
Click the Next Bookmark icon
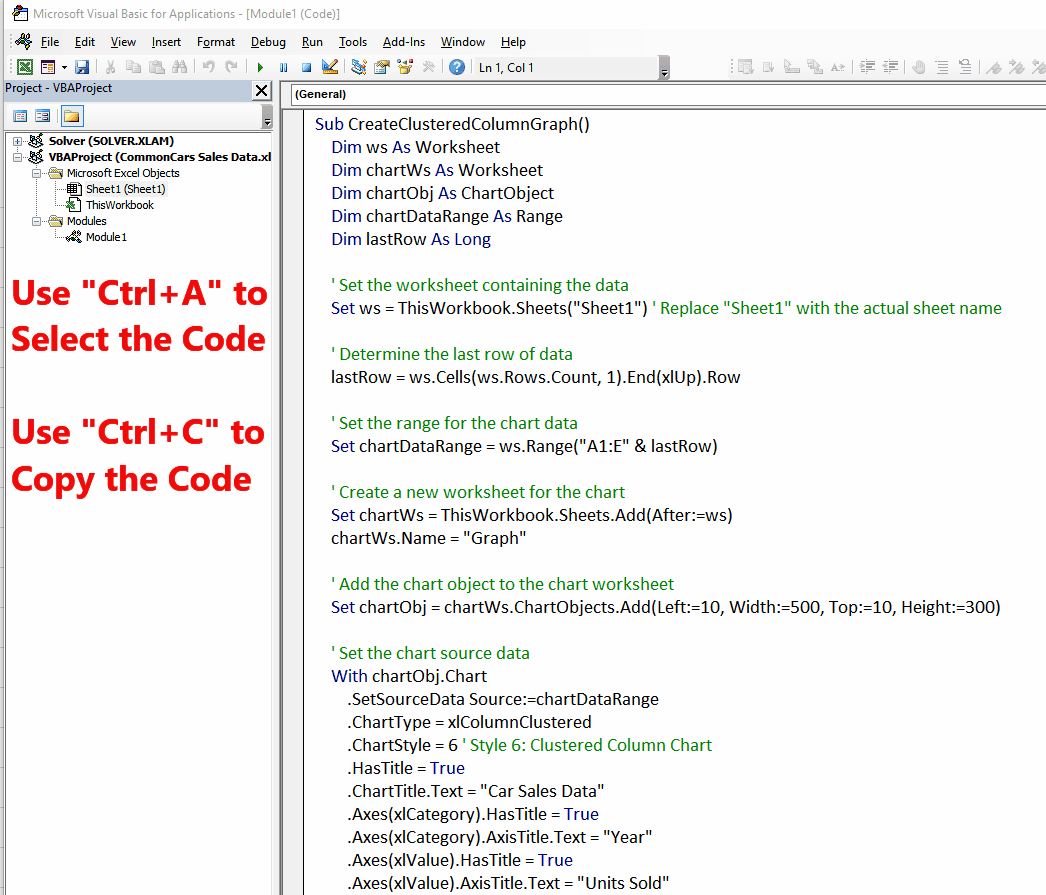(x=1017, y=67)
